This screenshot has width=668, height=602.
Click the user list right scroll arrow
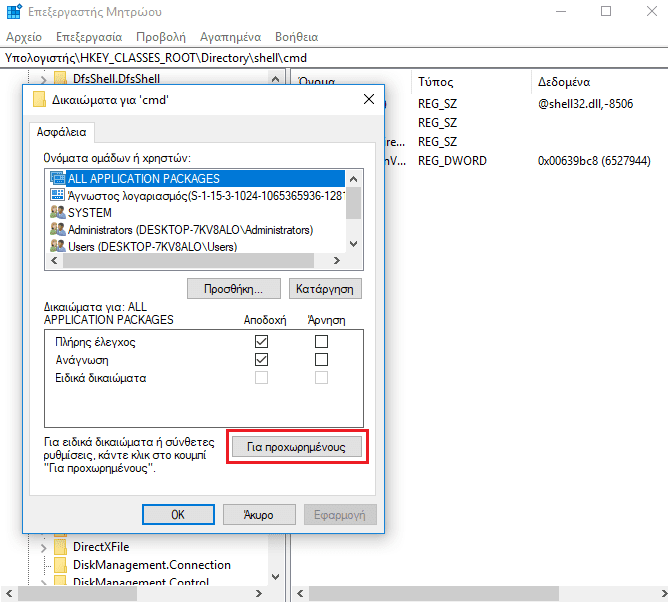[x=337, y=260]
